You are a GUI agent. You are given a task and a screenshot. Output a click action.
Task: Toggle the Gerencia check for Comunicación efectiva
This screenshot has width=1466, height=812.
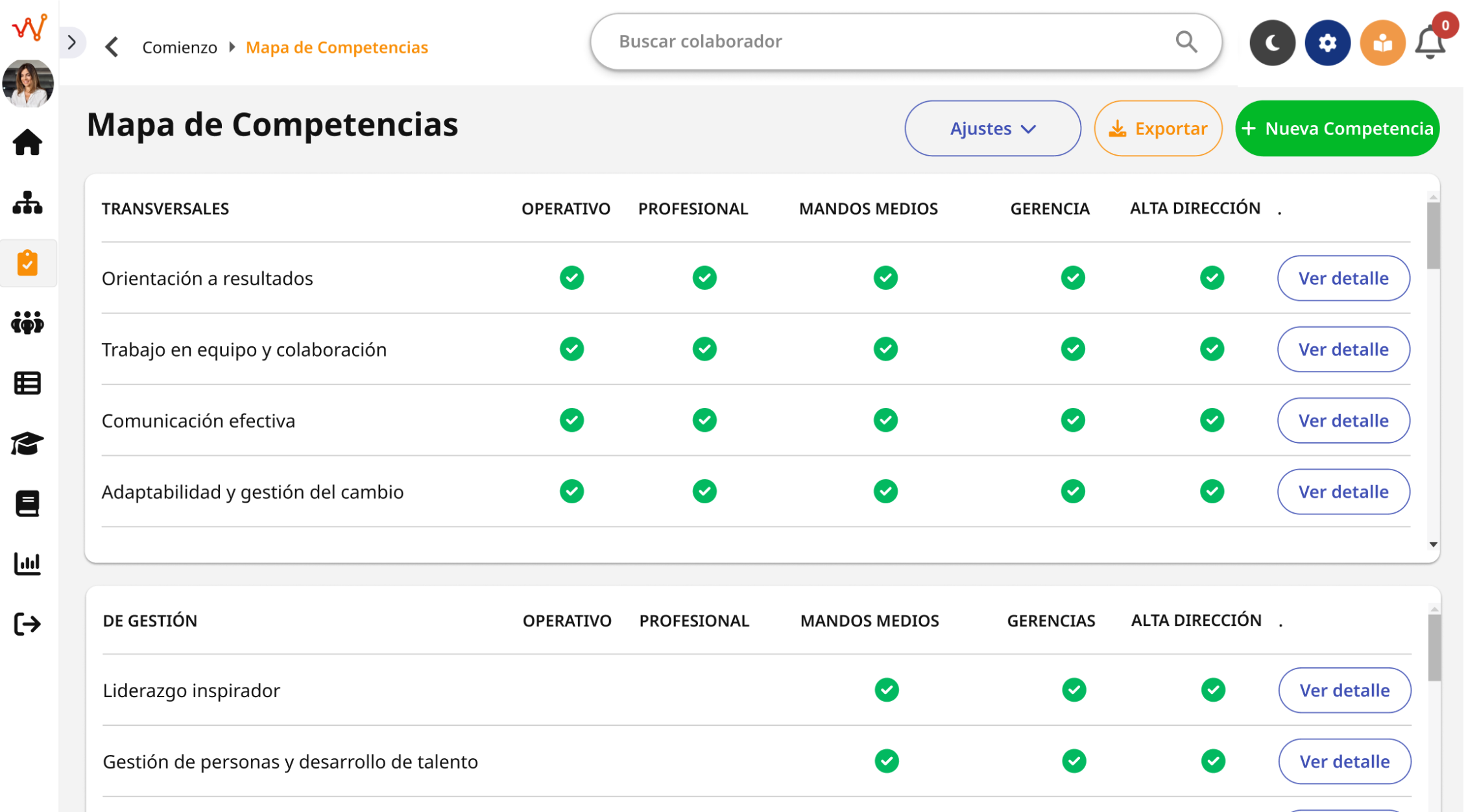click(x=1072, y=420)
